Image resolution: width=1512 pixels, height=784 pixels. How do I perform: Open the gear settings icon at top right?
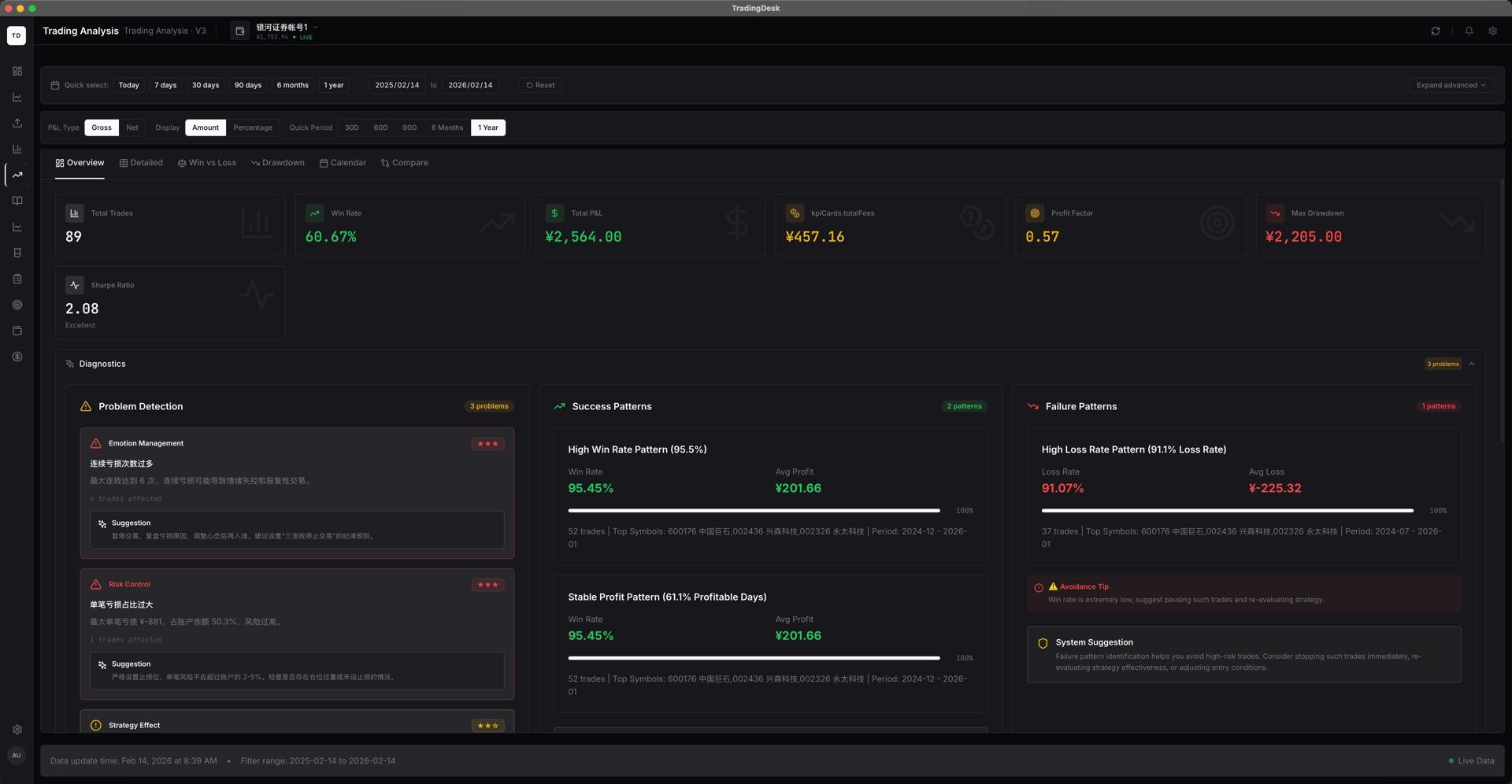pos(1492,31)
